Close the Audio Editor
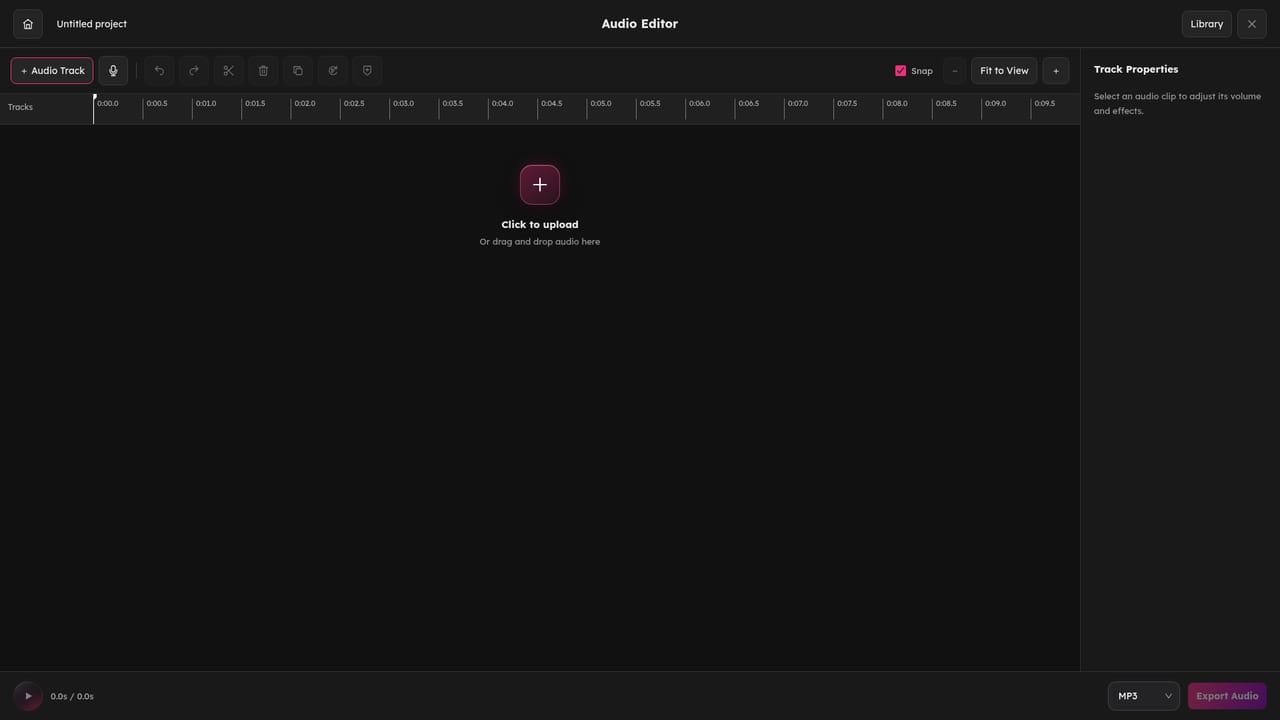This screenshot has height=720, width=1280. click(1252, 24)
